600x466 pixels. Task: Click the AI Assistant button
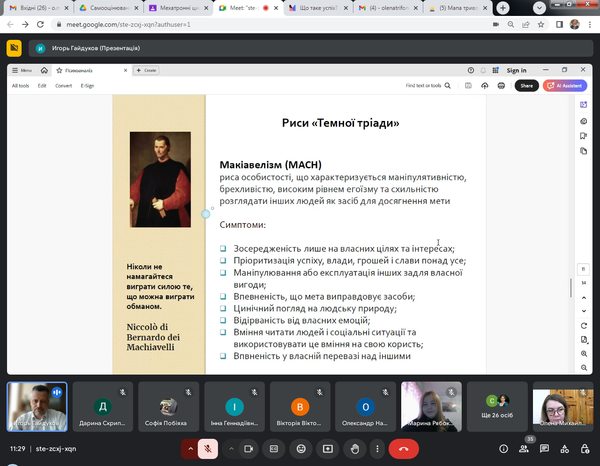561,86
